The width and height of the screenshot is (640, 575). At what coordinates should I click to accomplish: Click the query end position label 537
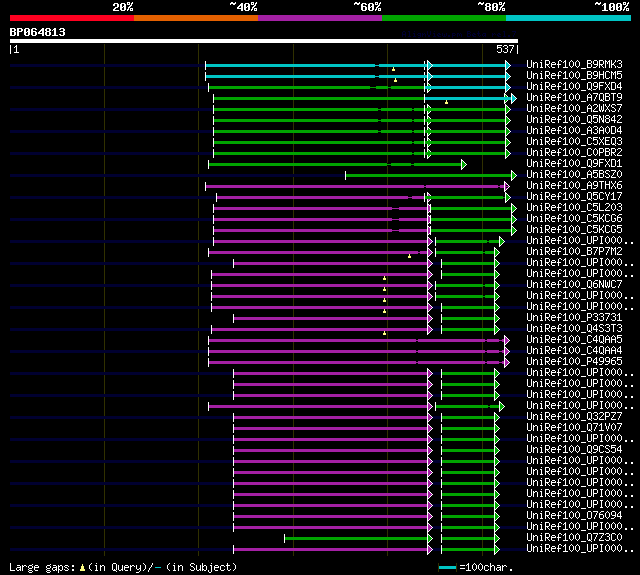tap(505, 49)
